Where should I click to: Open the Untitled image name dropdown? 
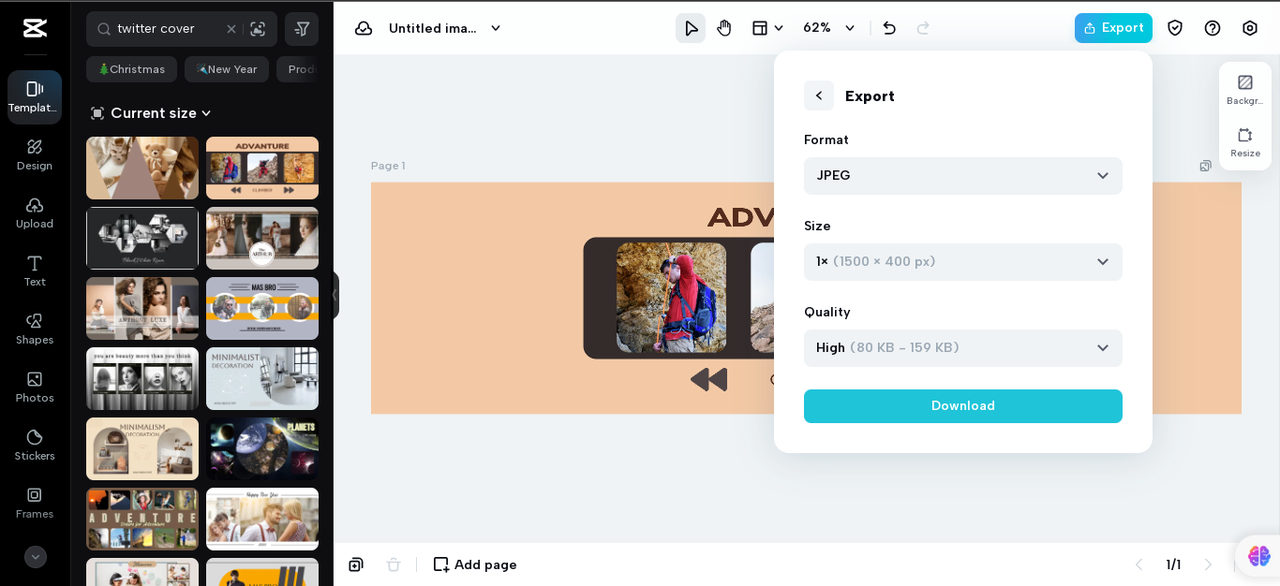click(x=445, y=28)
